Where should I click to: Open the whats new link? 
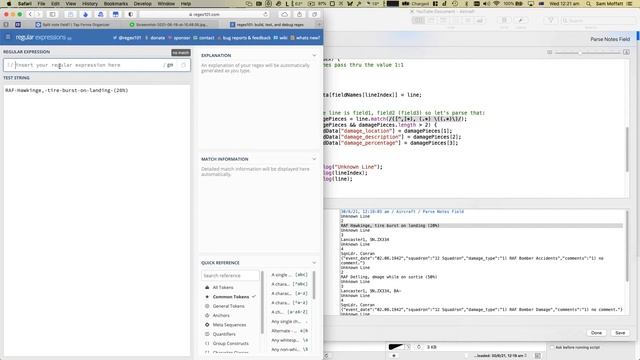[x=305, y=38]
